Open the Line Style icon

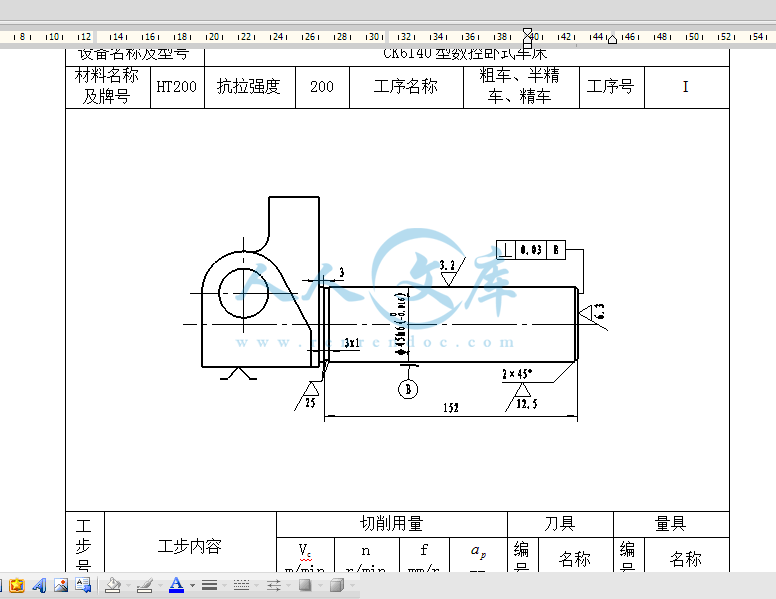point(210,586)
